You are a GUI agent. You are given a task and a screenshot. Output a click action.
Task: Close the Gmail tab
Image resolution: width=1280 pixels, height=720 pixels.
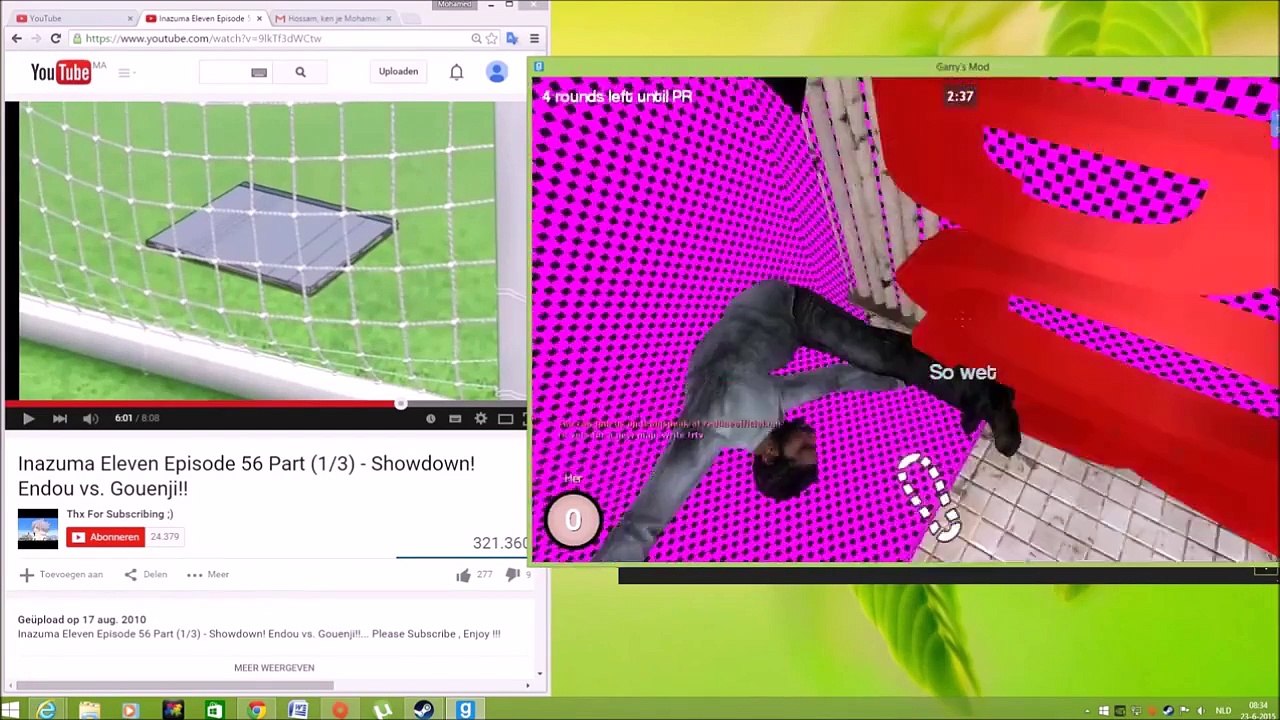tap(388, 18)
